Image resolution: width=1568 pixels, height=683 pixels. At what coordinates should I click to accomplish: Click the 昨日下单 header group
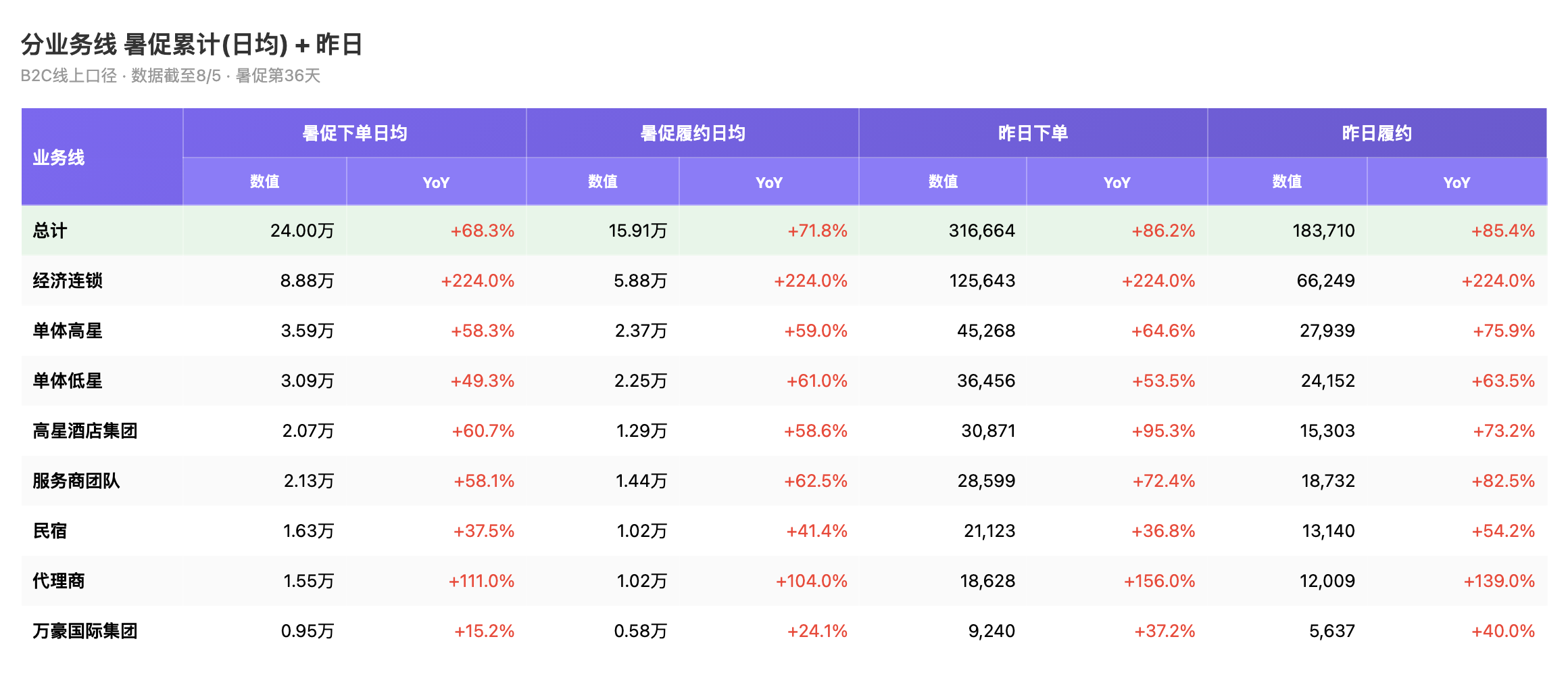click(1033, 133)
